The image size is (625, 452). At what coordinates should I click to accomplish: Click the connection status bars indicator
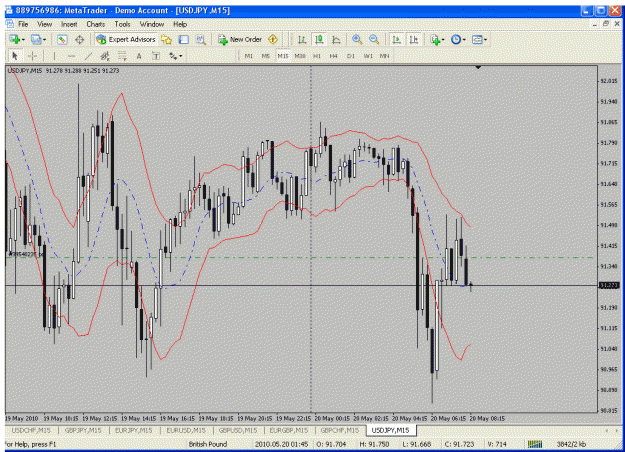pos(535,444)
